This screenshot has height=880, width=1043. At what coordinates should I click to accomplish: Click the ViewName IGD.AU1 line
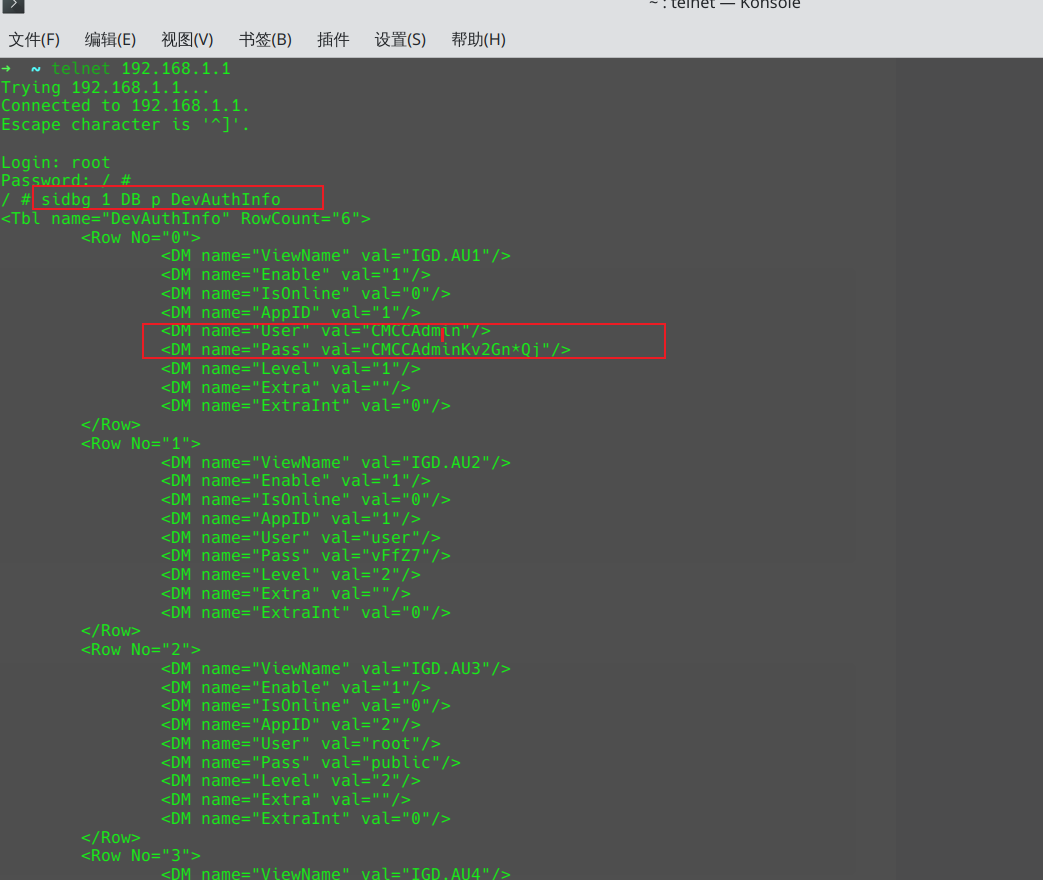pos(335,256)
